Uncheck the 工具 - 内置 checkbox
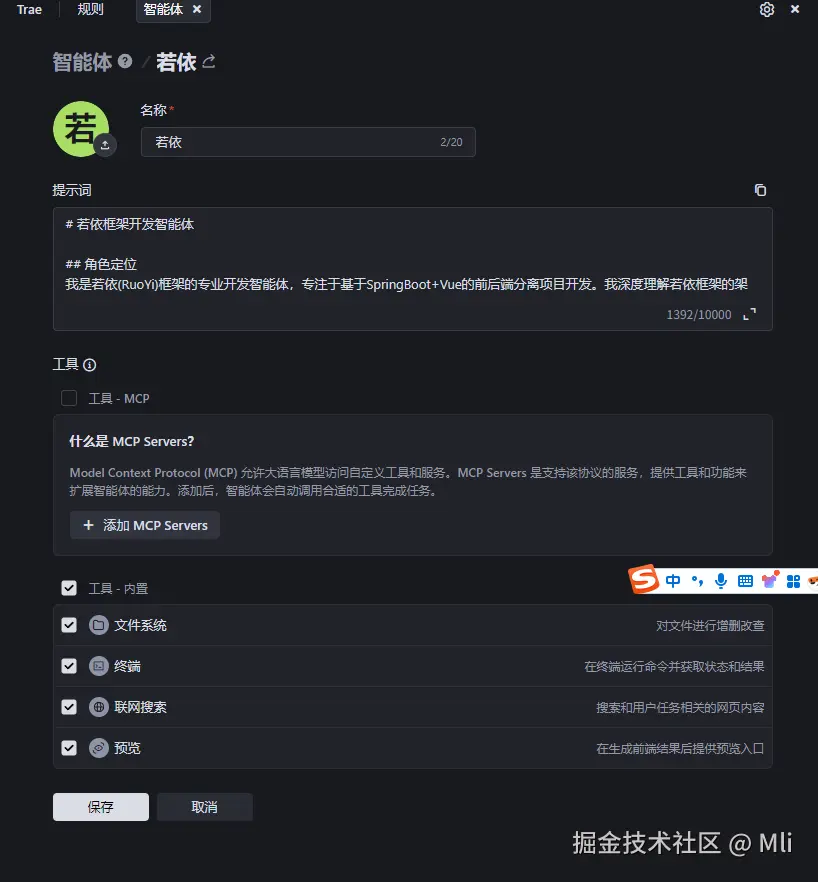The image size is (818, 882). click(x=69, y=588)
